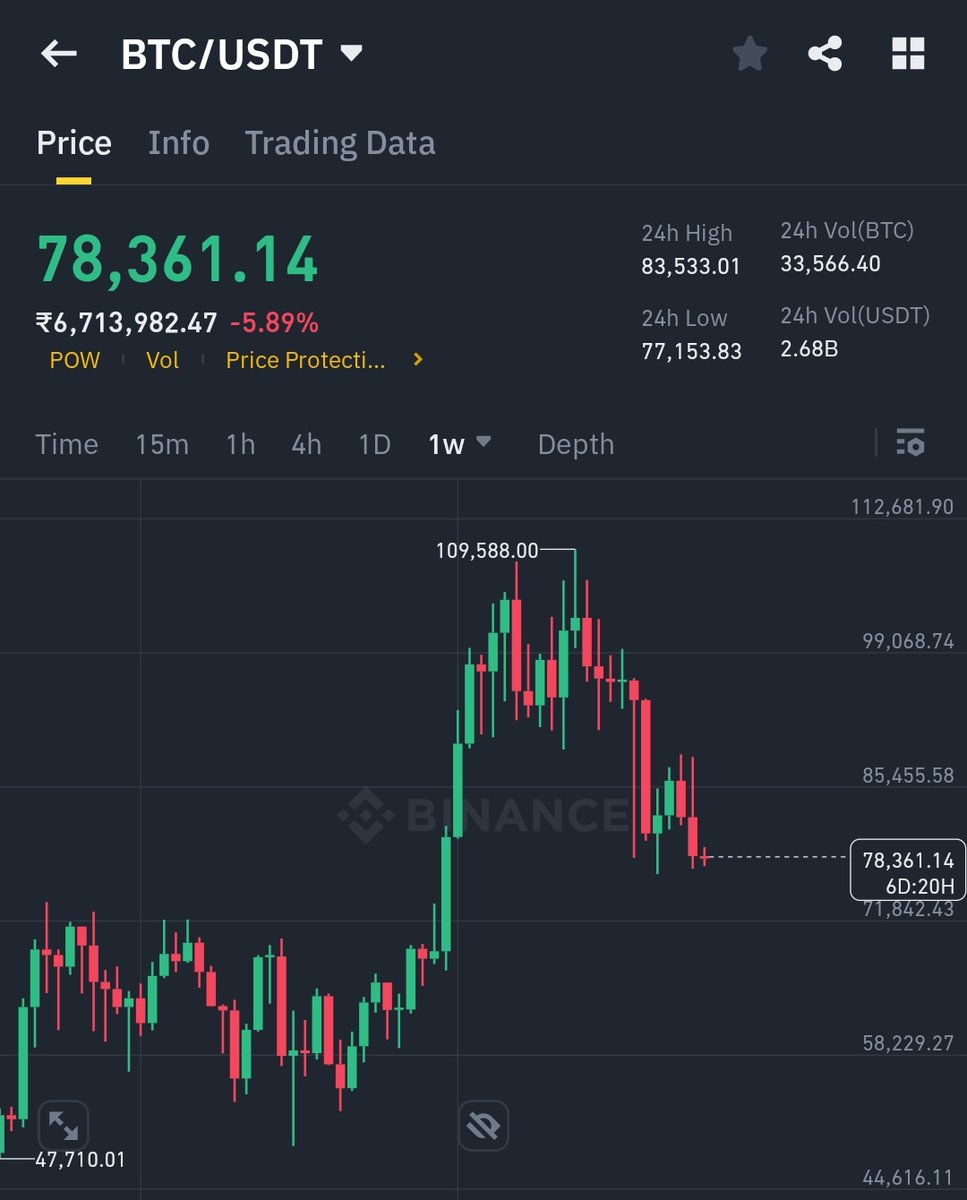This screenshot has height=1200, width=967.
Task: Switch to the Price tab
Action: (x=74, y=143)
